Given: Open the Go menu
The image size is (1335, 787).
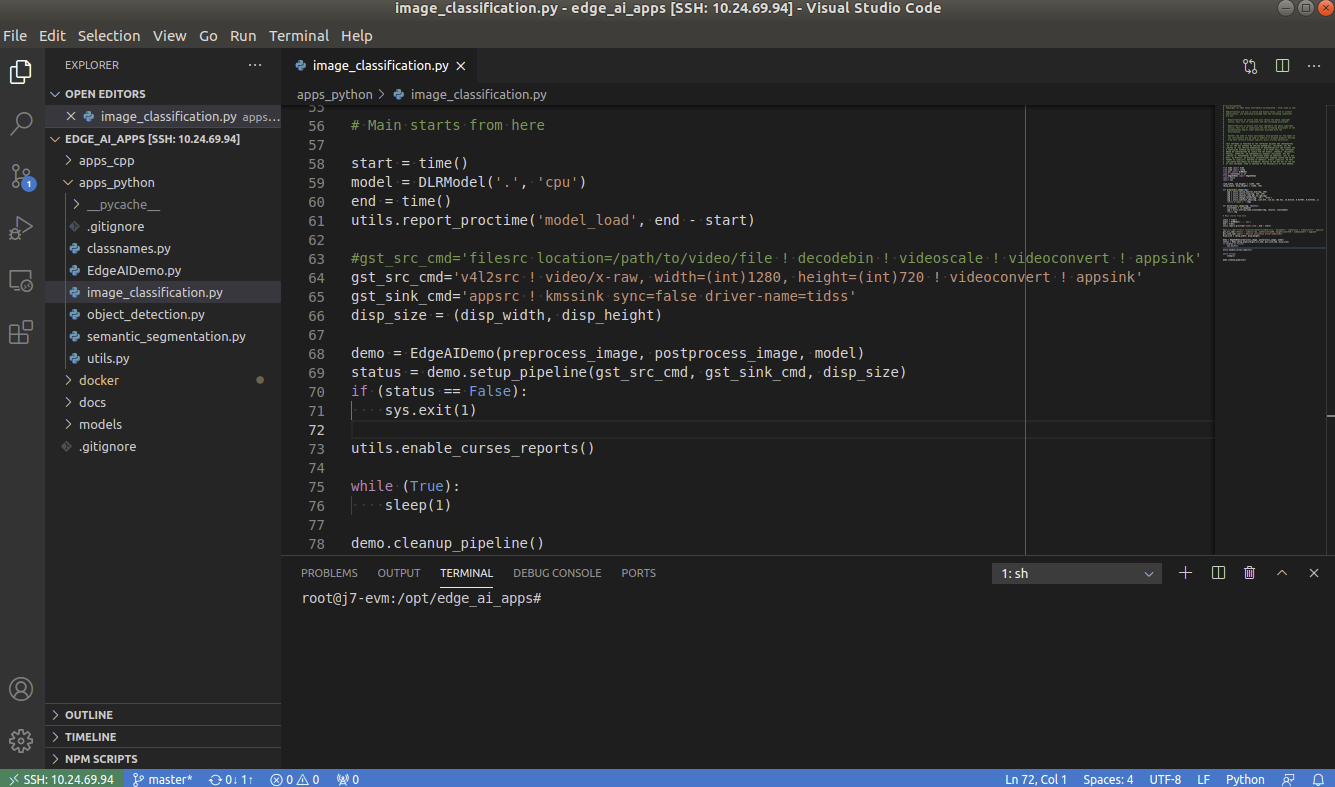Looking at the screenshot, I should (208, 36).
